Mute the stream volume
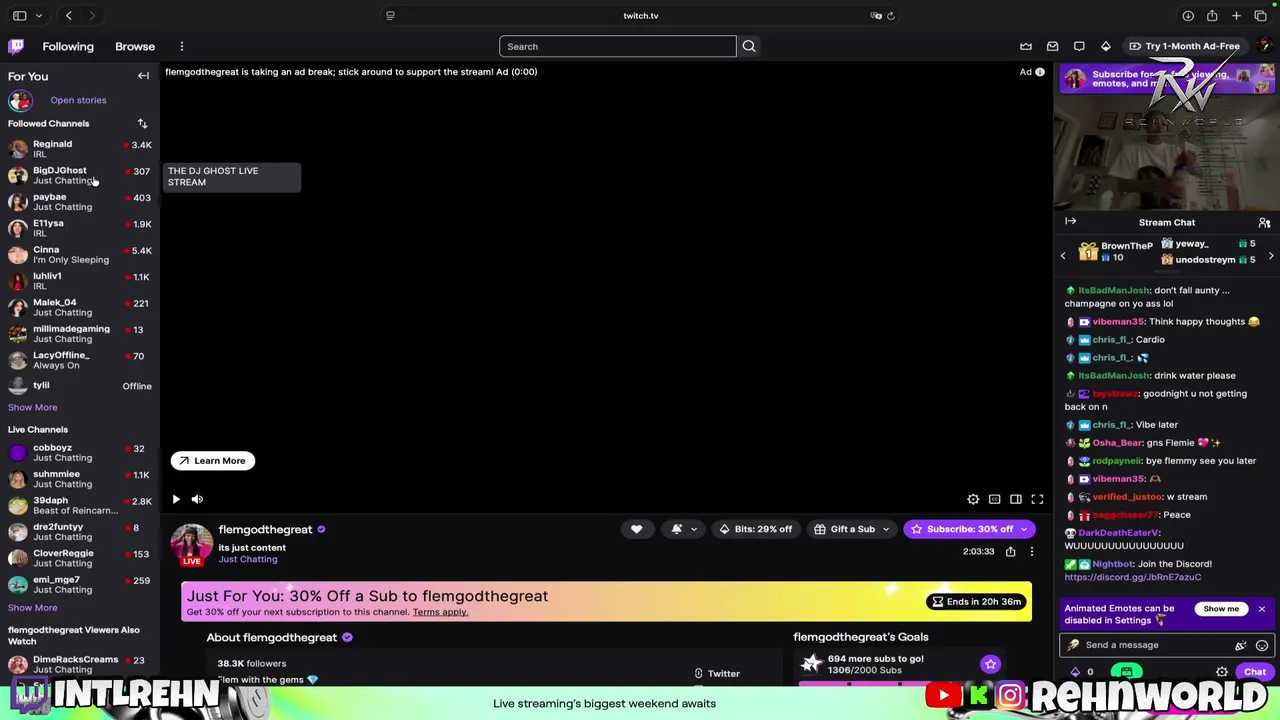This screenshot has width=1280, height=720. [x=197, y=499]
